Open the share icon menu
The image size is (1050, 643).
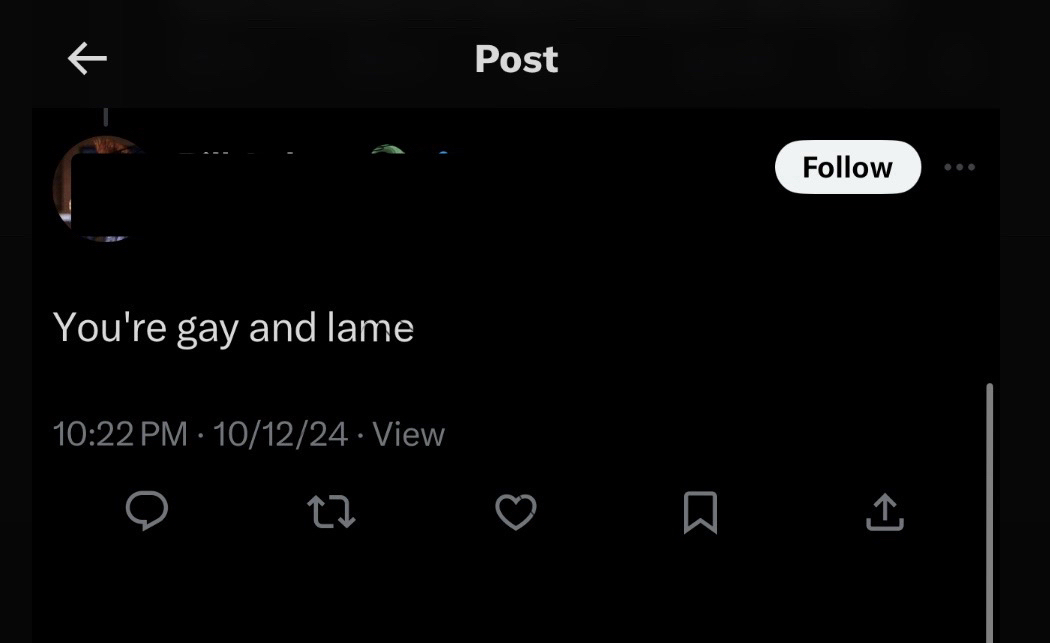[884, 512]
